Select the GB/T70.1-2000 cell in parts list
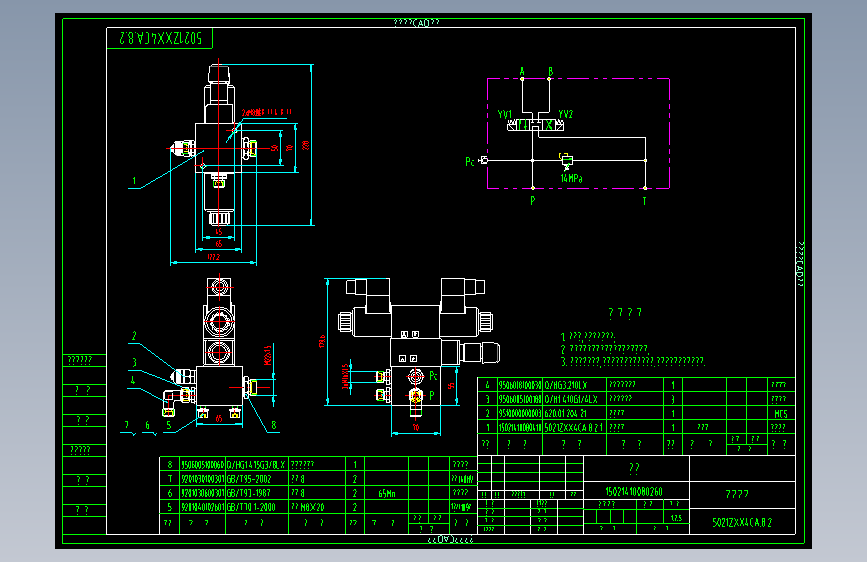 (x=257, y=507)
